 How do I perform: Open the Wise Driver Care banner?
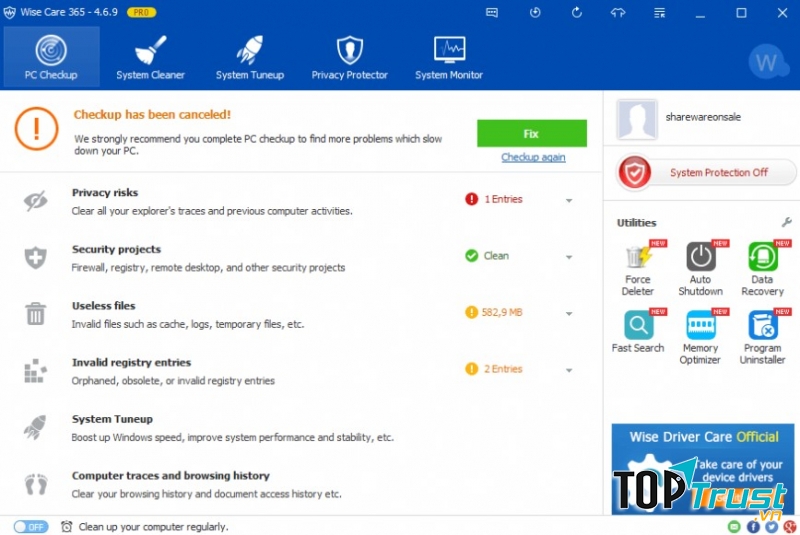[703, 469]
